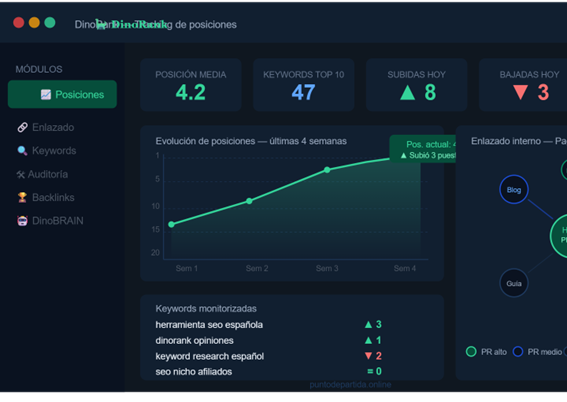Click the PR medio legend circle

(518, 352)
